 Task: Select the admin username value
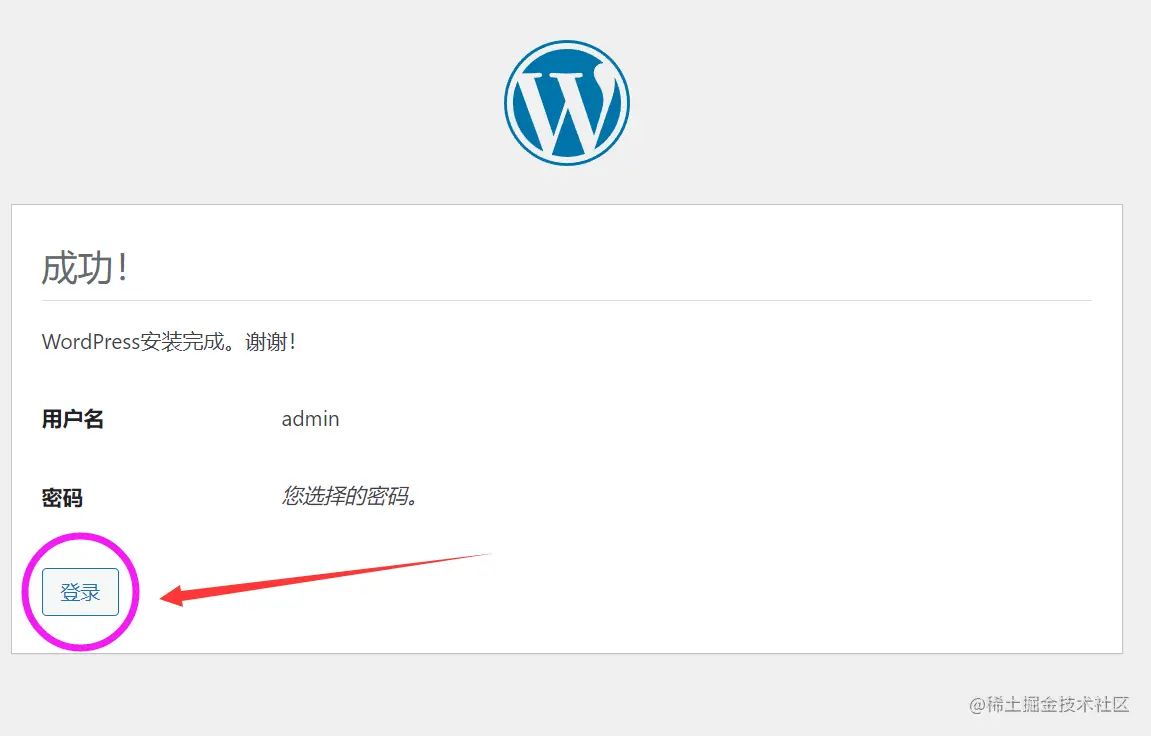pyautogui.click(x=311, y=419)
